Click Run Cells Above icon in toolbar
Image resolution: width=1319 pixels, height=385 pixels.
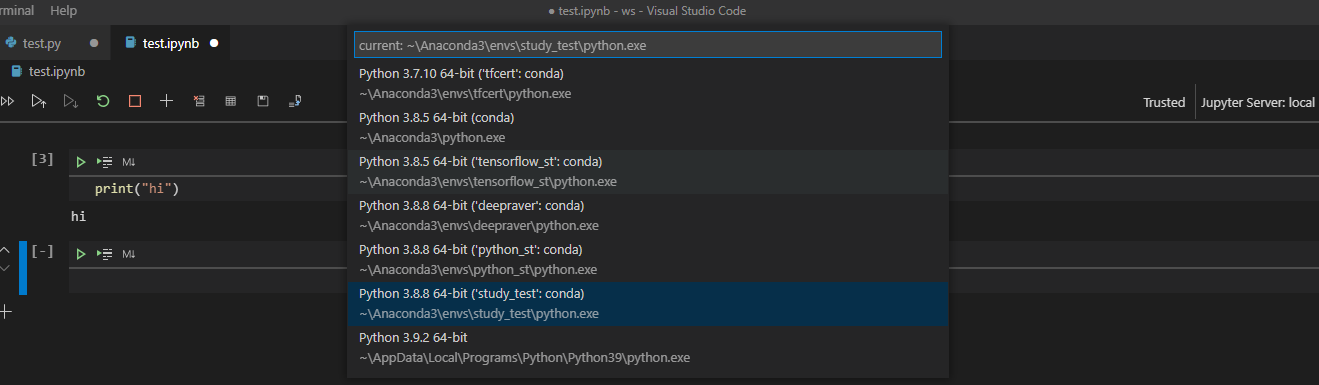tap(38, 101)
